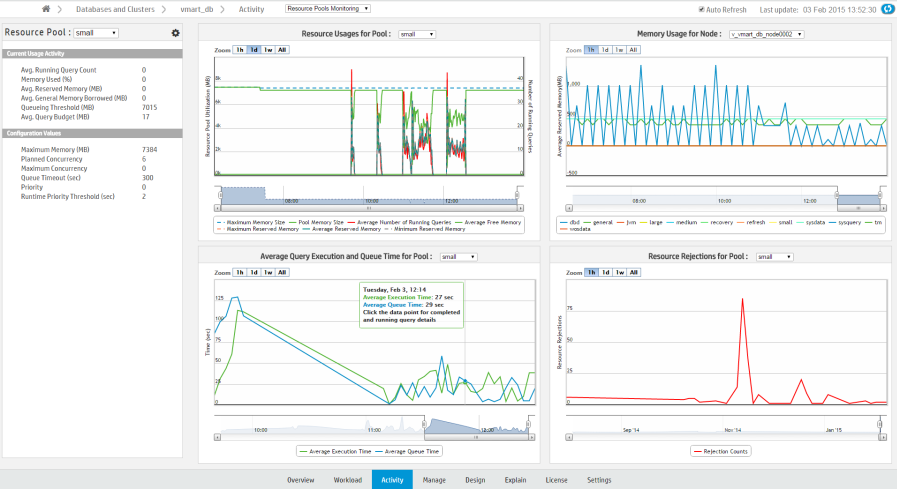This screenshot has height=489, width=897.
Task: Set Resource Usages chart zoom to 1w
Action: click(x=269, y=49)
